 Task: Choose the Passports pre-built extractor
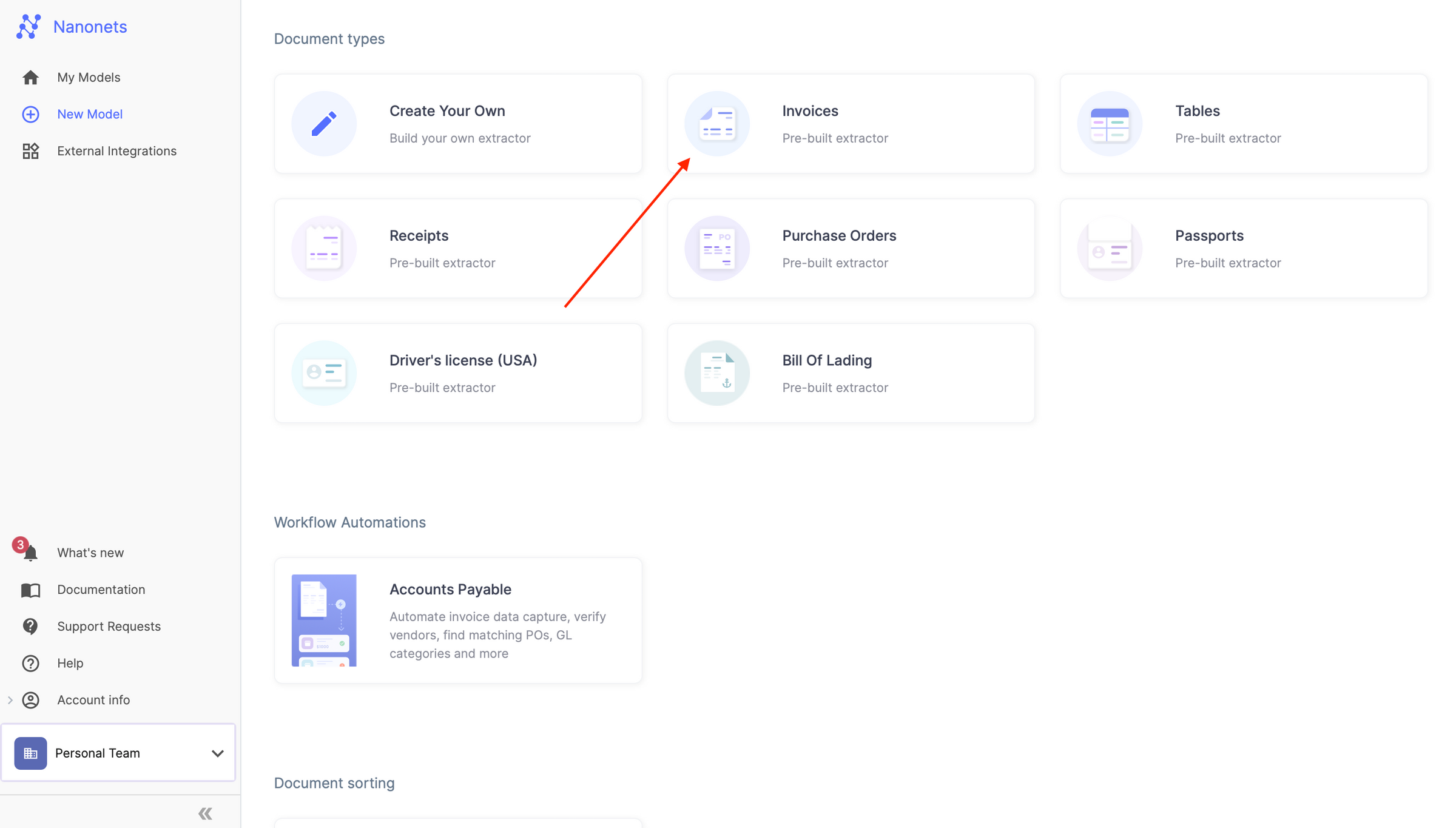tap(1243, 248)
